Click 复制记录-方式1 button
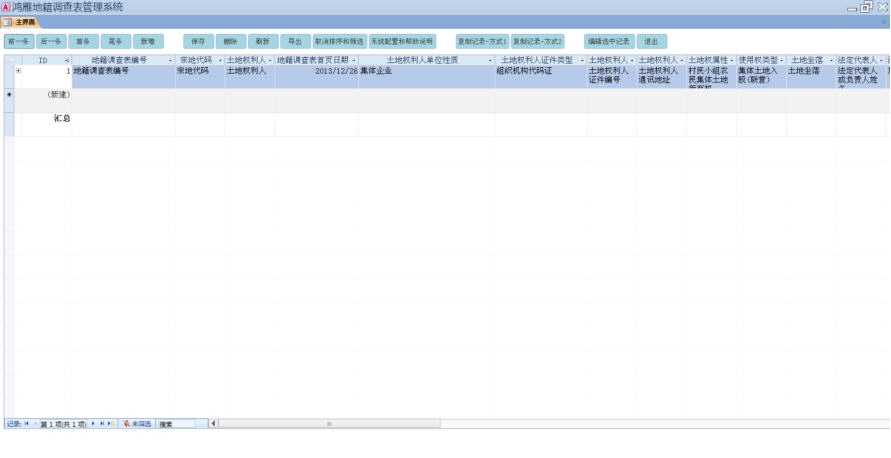Screen dimensions: 891x458 [x=482, y=41]
